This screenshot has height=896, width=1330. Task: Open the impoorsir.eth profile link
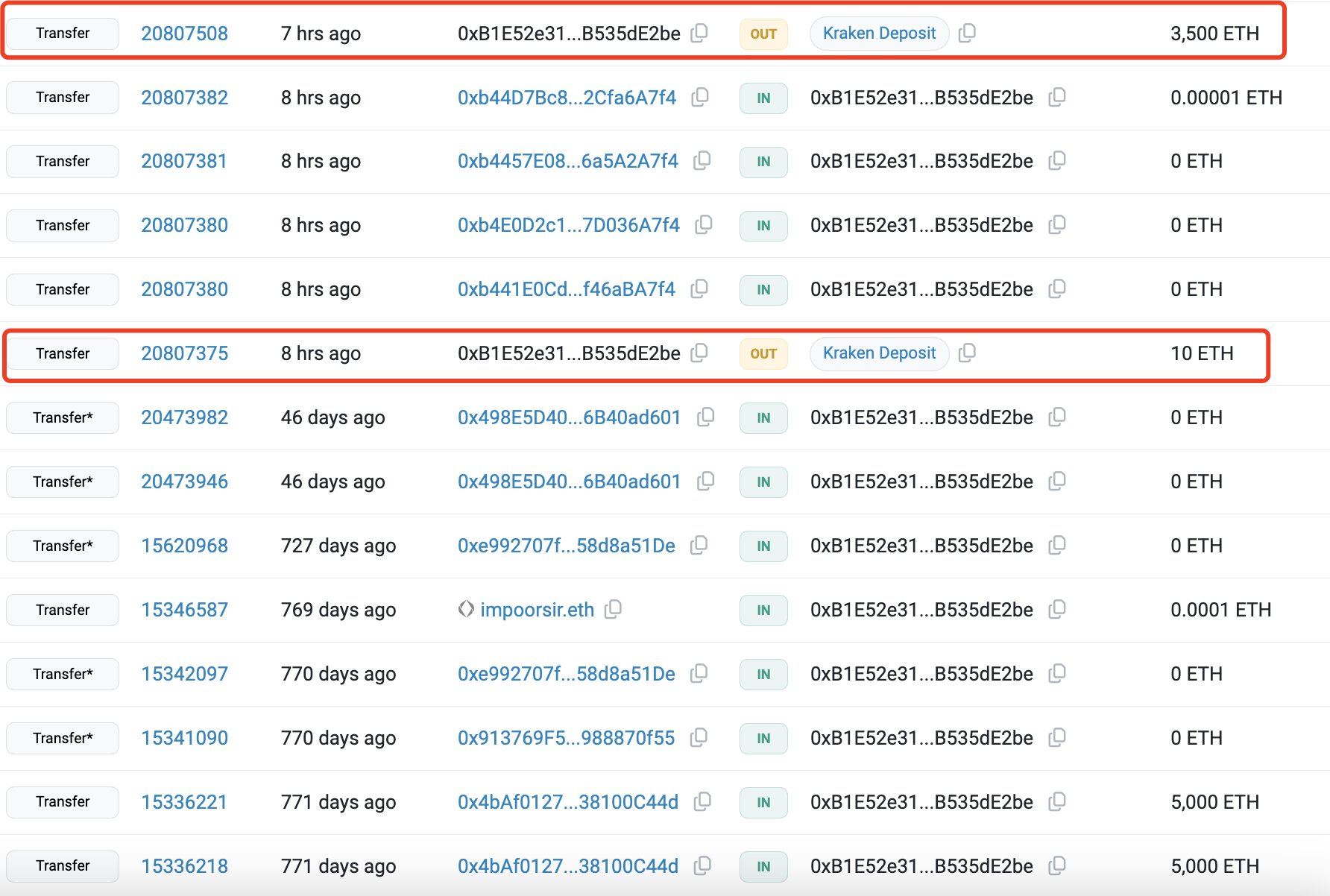click(536, 609)
